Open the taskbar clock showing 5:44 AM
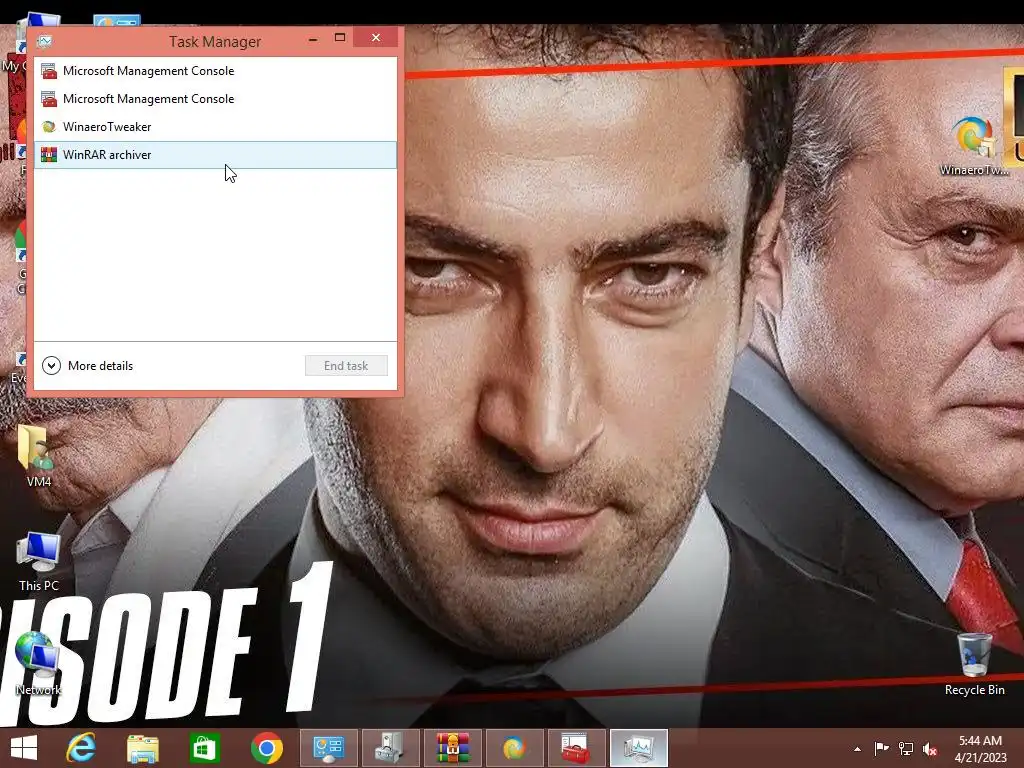 pyautogui.click(x=980, y=749)
